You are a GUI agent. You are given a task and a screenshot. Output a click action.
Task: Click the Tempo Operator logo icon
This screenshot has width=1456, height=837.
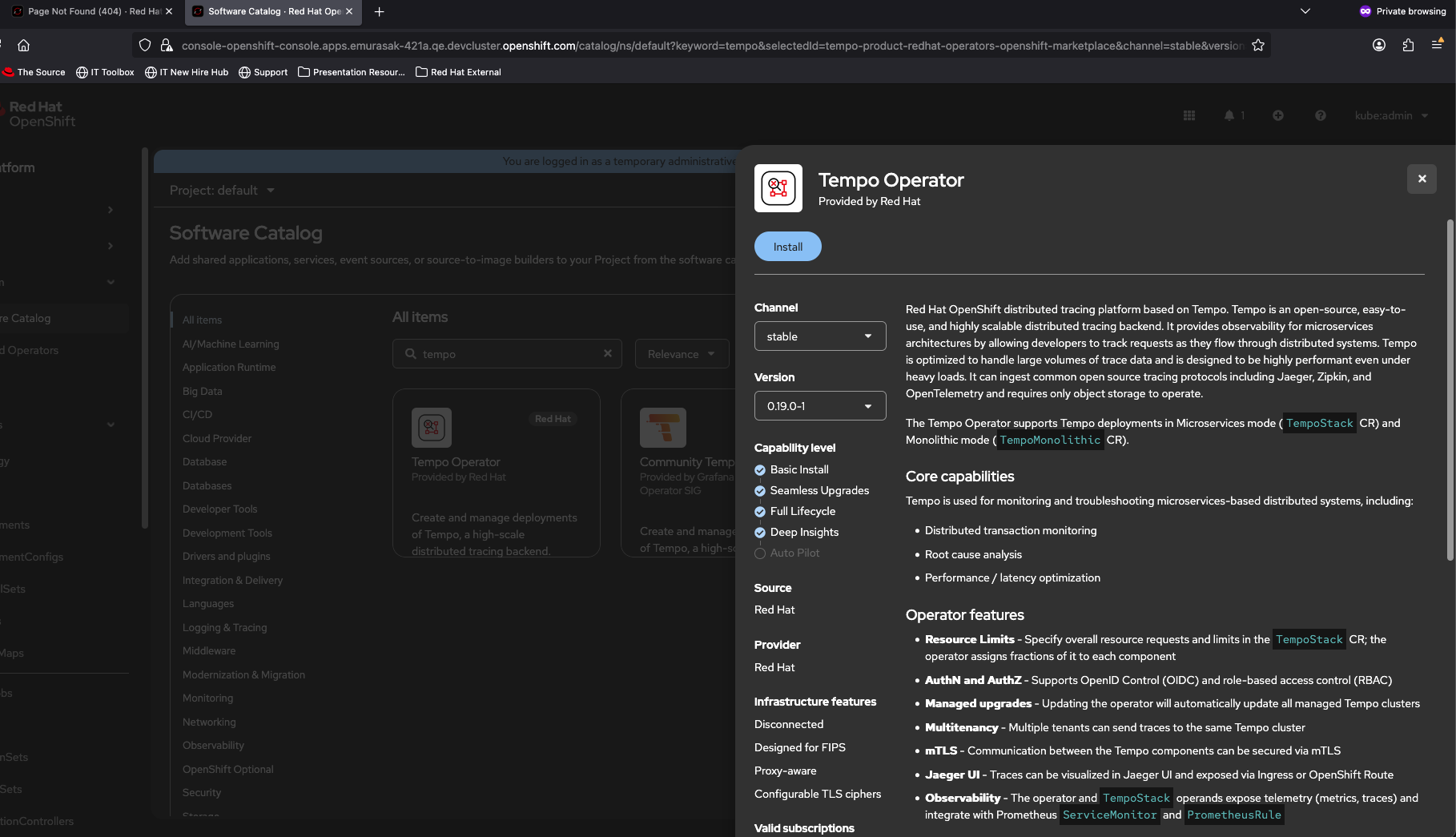[778, 188]
